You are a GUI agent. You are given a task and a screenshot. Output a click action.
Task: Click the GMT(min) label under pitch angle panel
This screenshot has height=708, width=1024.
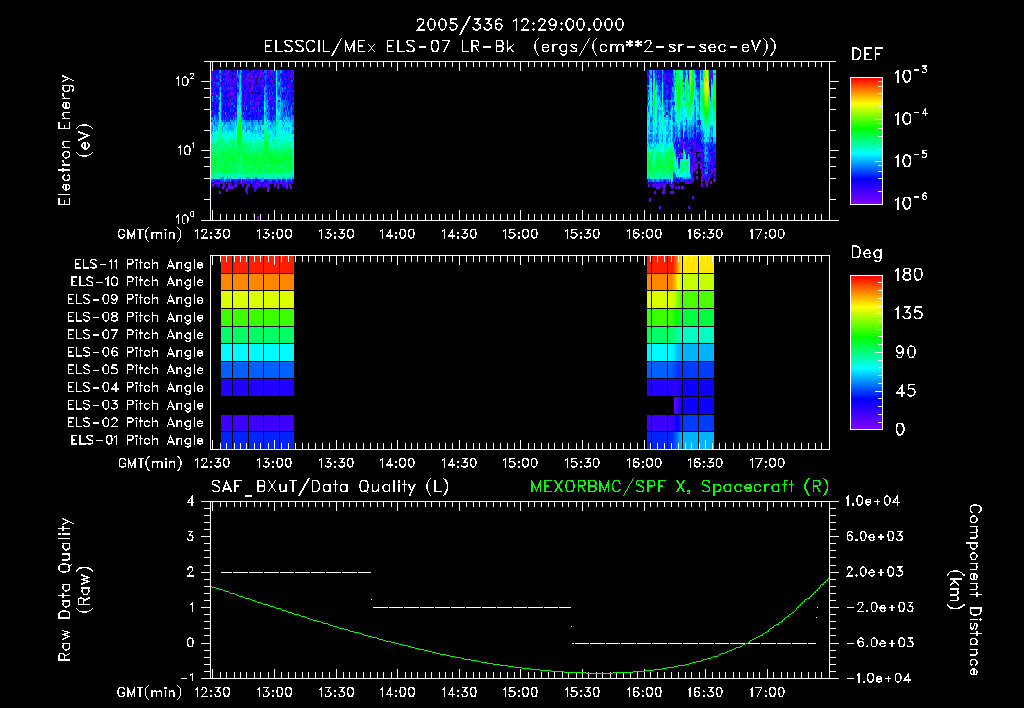point(150,463)
